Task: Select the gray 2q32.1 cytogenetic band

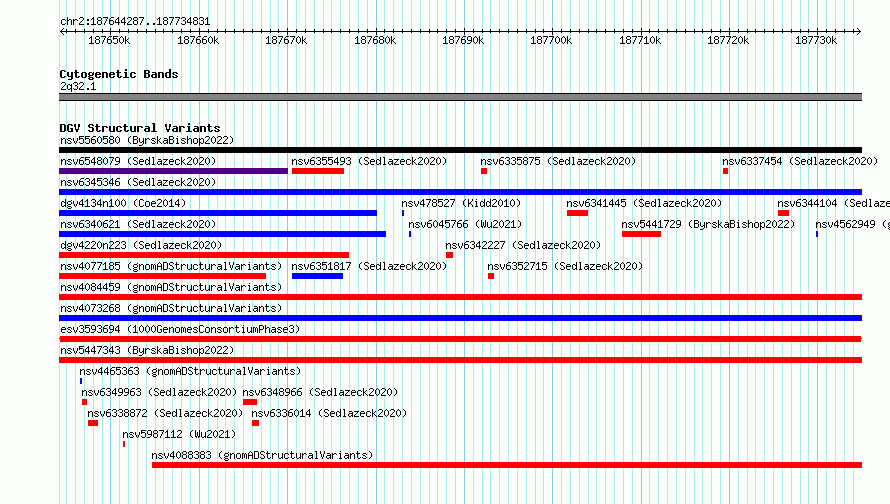Action: click(460, 97)
